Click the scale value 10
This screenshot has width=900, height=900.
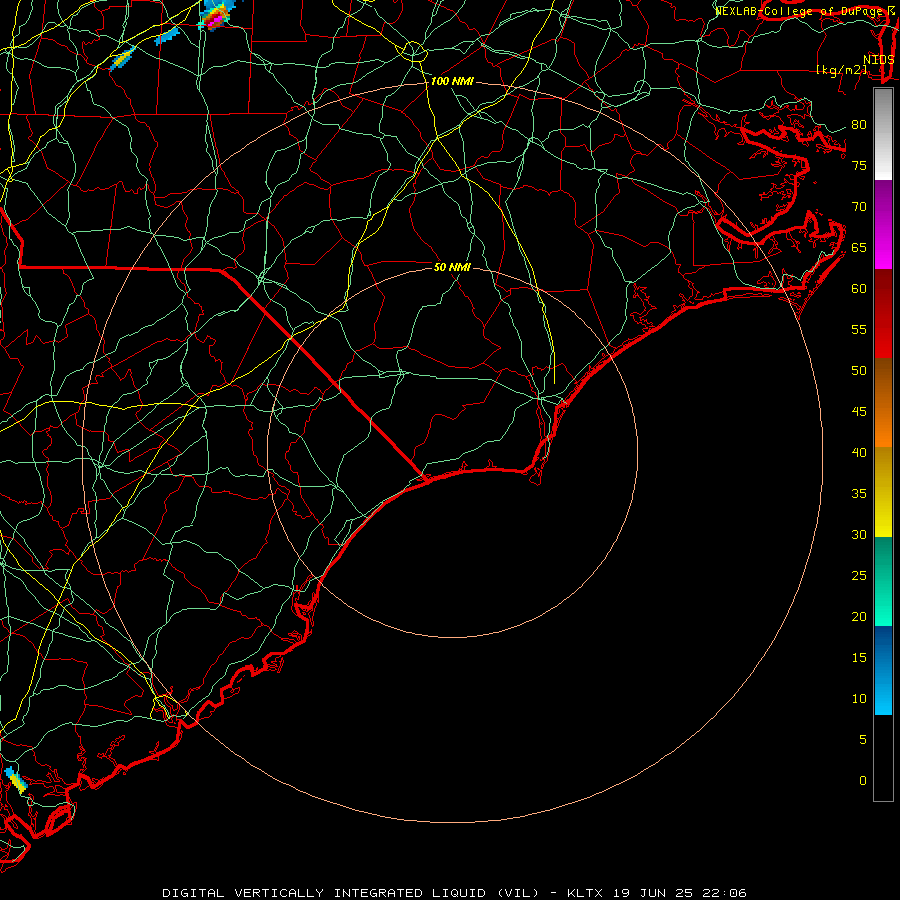[x=859, y=699]
